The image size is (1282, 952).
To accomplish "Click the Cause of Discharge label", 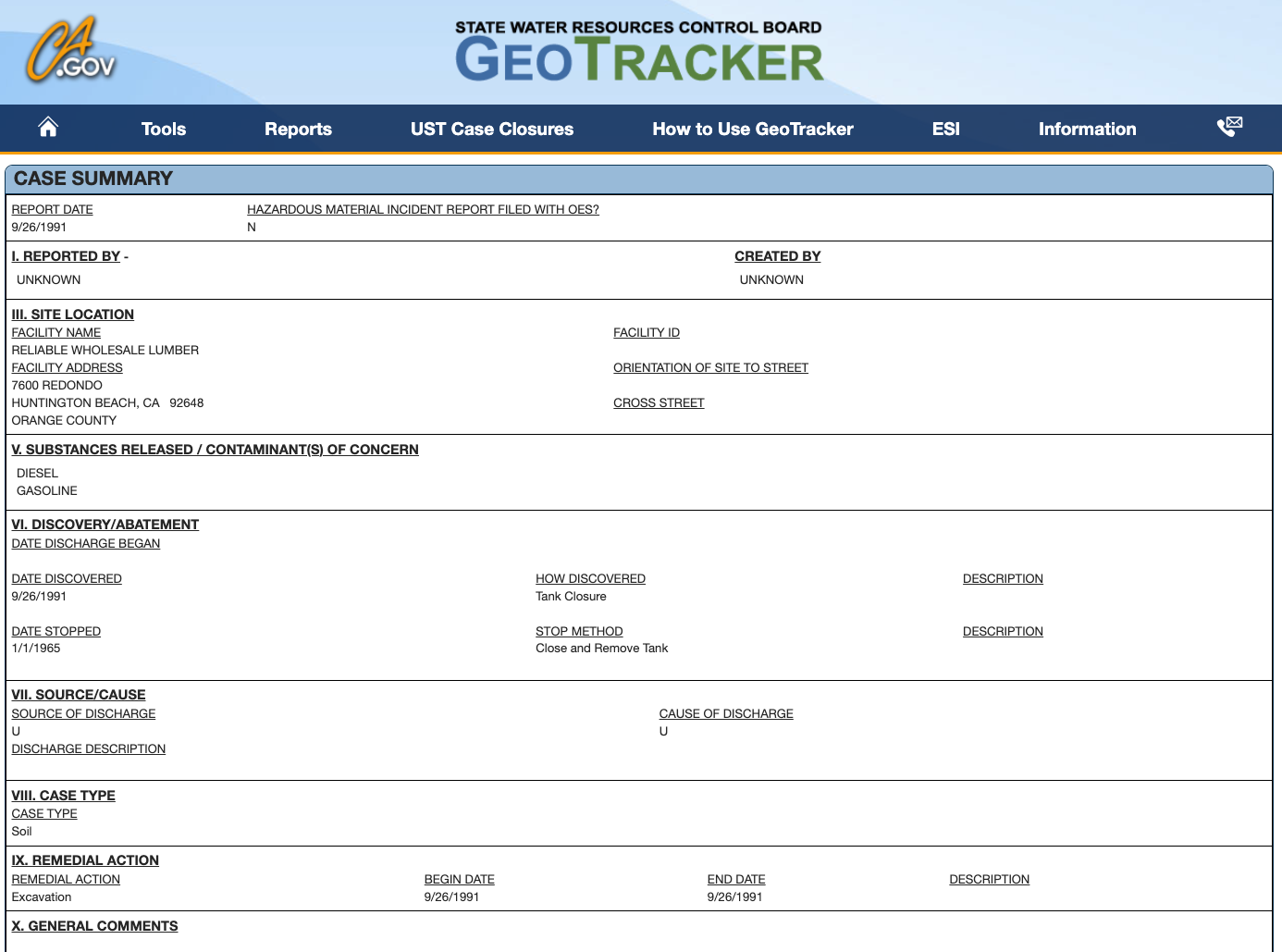I will point(726,714).
